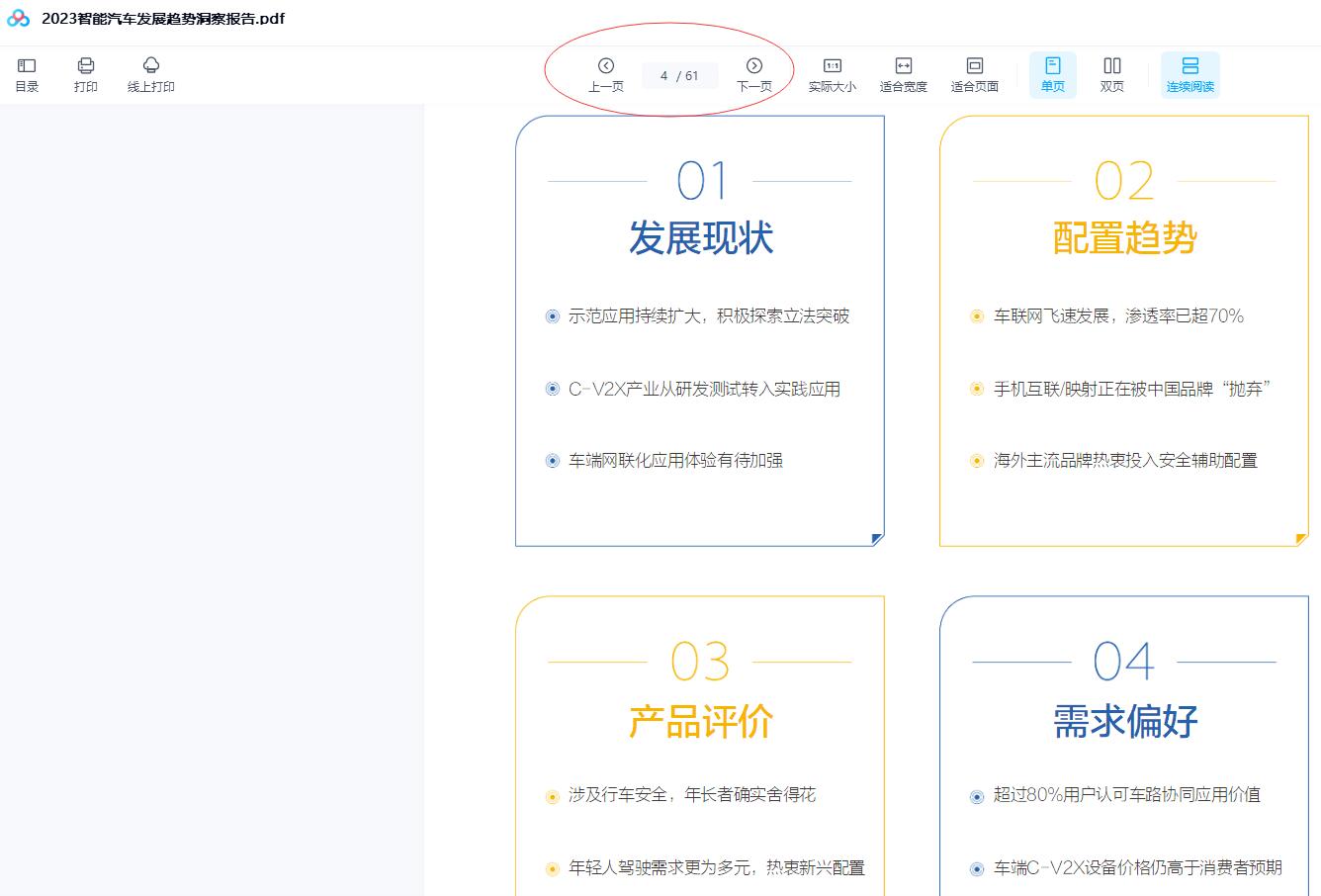This screenshot has width=1321, height=896.
Task: Click the 产品评价 section heading
Action: click(701, 722)
